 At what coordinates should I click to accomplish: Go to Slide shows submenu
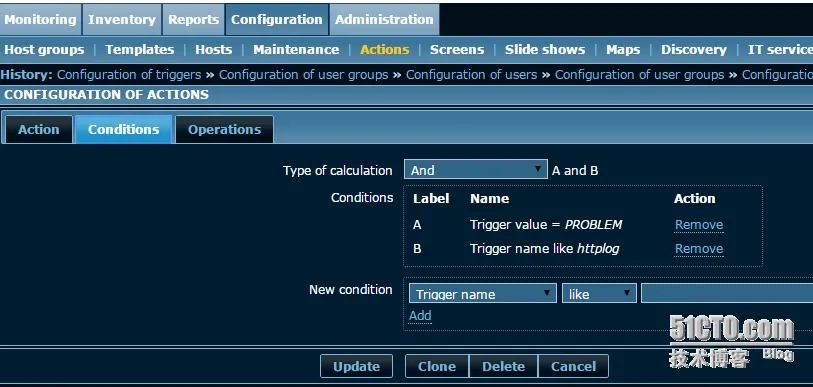click(545, 50)
